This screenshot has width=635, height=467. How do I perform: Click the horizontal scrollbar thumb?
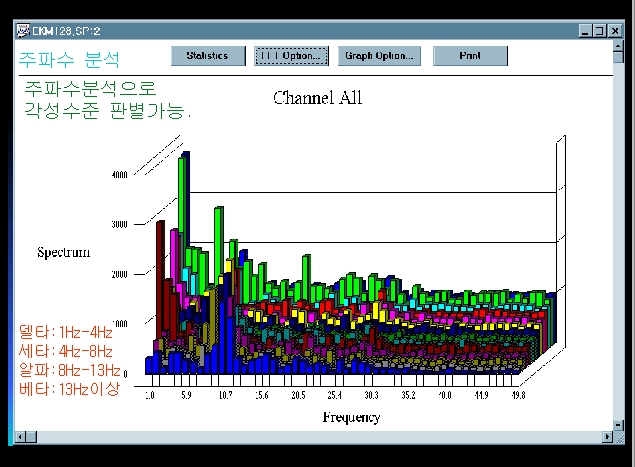[x=32, y=437]
